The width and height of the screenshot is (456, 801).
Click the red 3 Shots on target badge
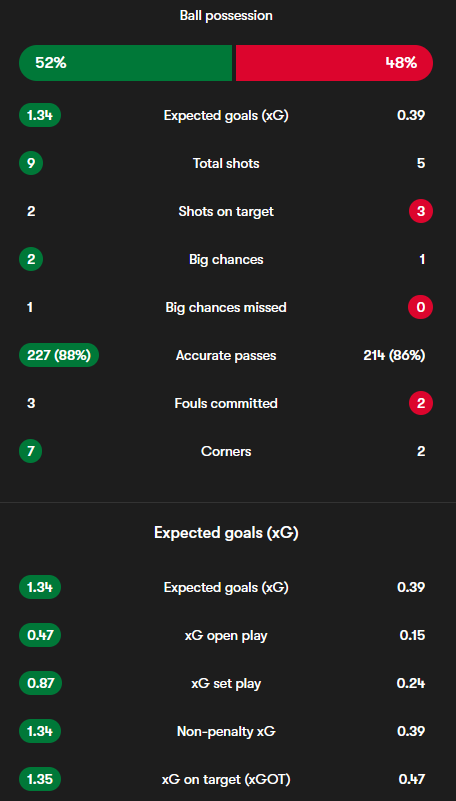(421, 211)
